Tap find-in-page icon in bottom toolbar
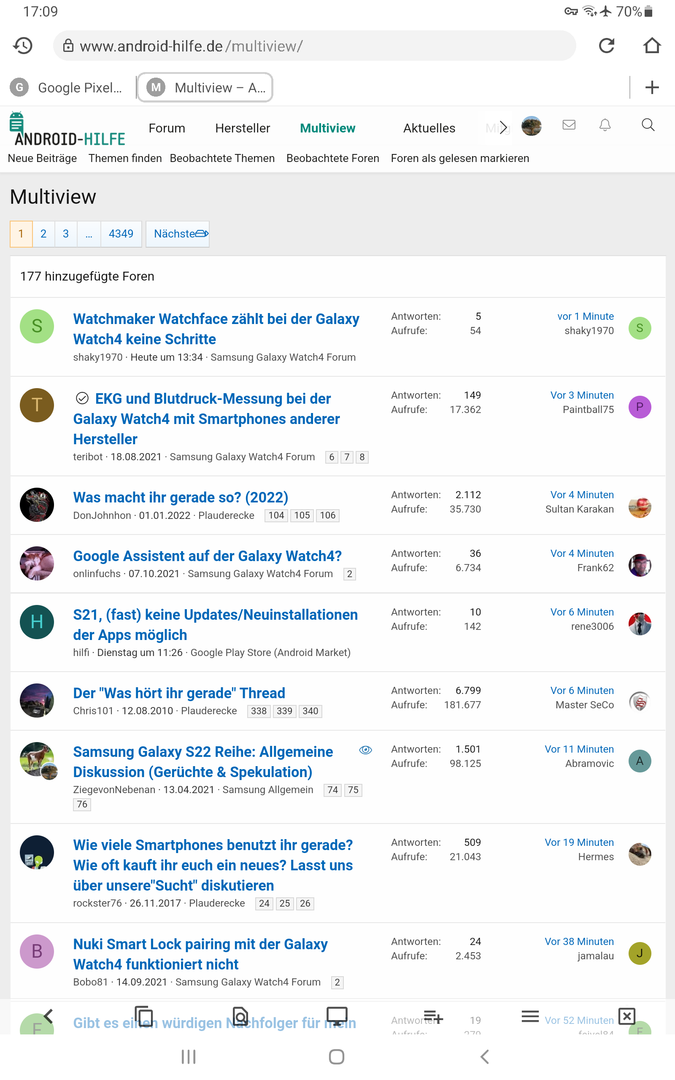The width and height of the screenshot is (675, 1080). [240, 1017]
